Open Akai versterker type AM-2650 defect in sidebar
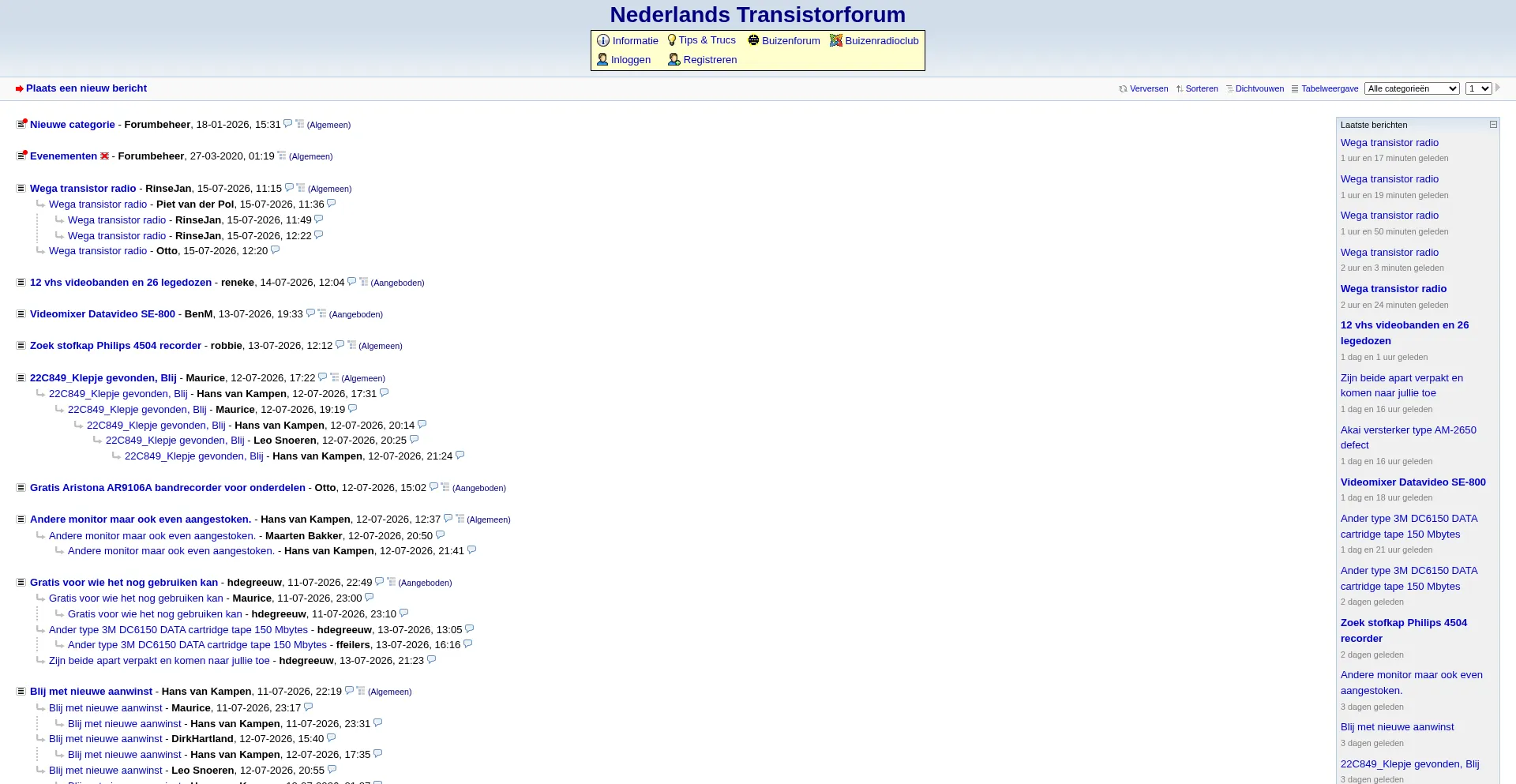The height and width of the screenshot is (784, 1516). (x=1409, y=437)
